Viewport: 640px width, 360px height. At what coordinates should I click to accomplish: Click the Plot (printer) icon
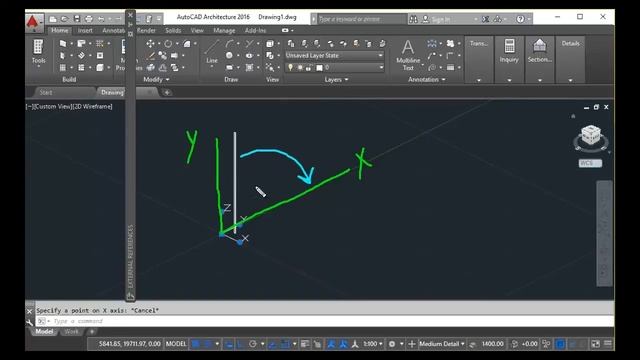(89, 19)
